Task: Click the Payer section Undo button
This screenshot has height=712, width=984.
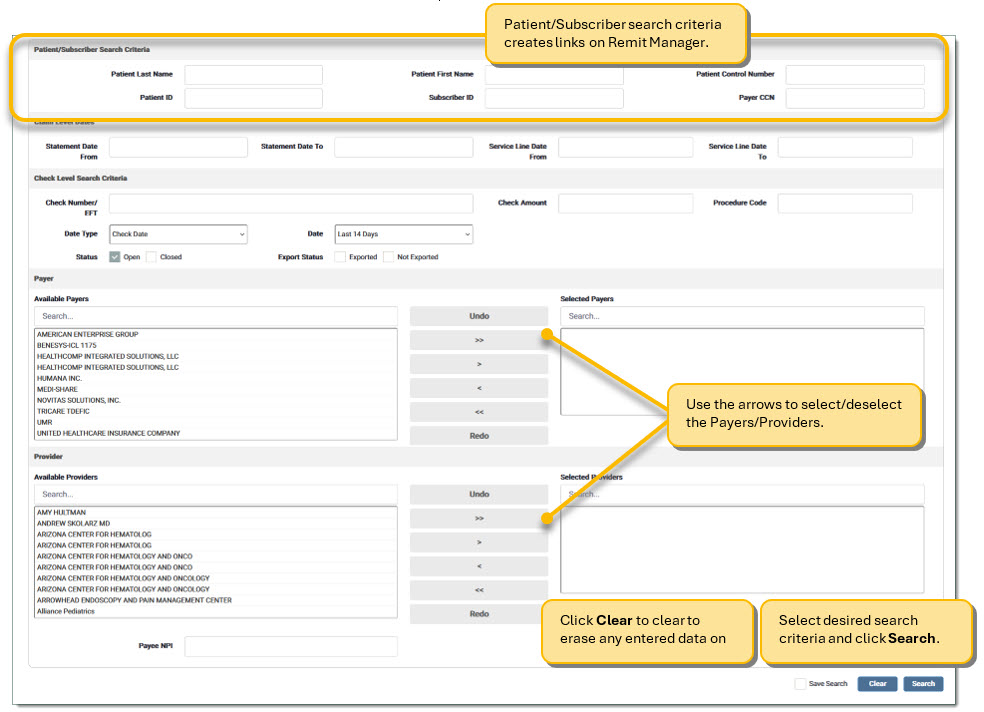Action: point(478,316)
